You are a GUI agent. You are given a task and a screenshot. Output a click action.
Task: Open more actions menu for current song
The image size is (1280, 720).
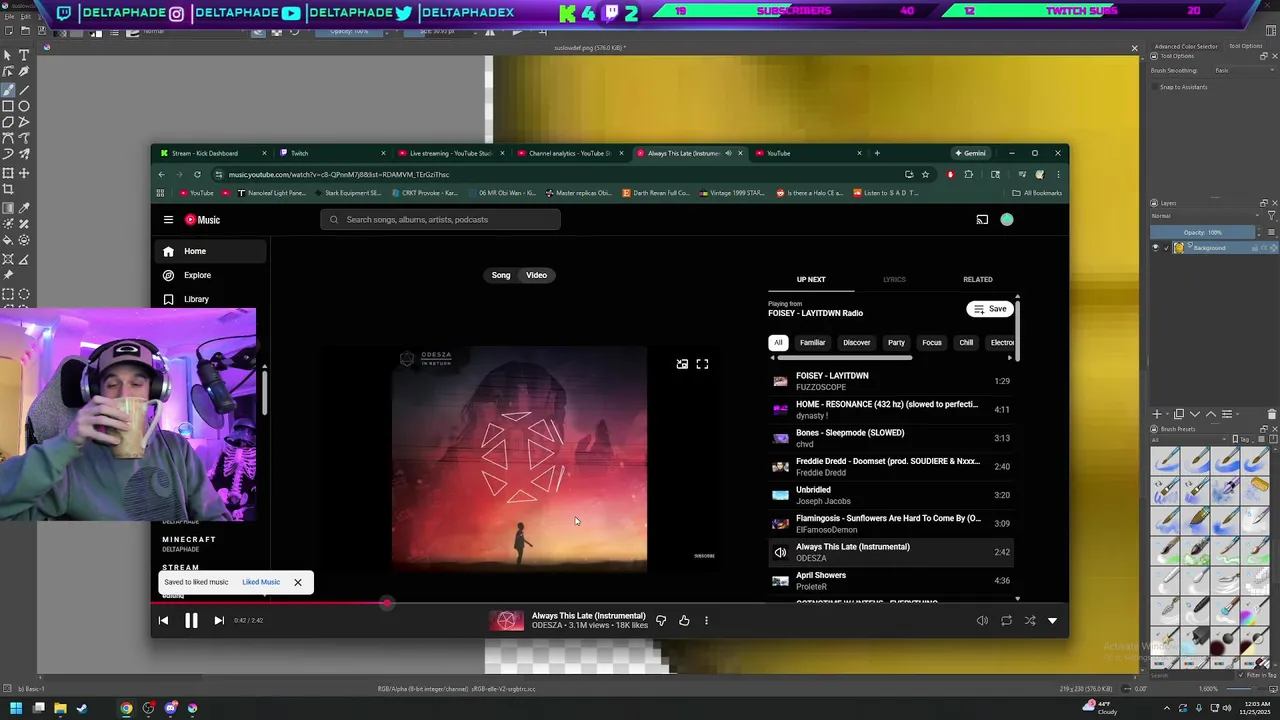click(706, 621)
